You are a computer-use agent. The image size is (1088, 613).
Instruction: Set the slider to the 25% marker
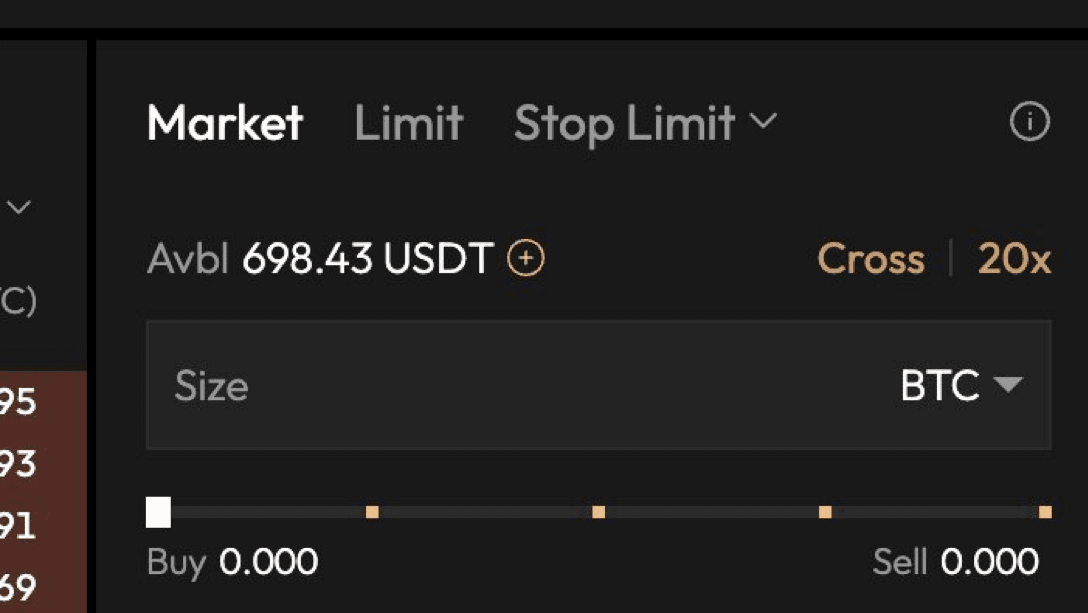point(373,512)
